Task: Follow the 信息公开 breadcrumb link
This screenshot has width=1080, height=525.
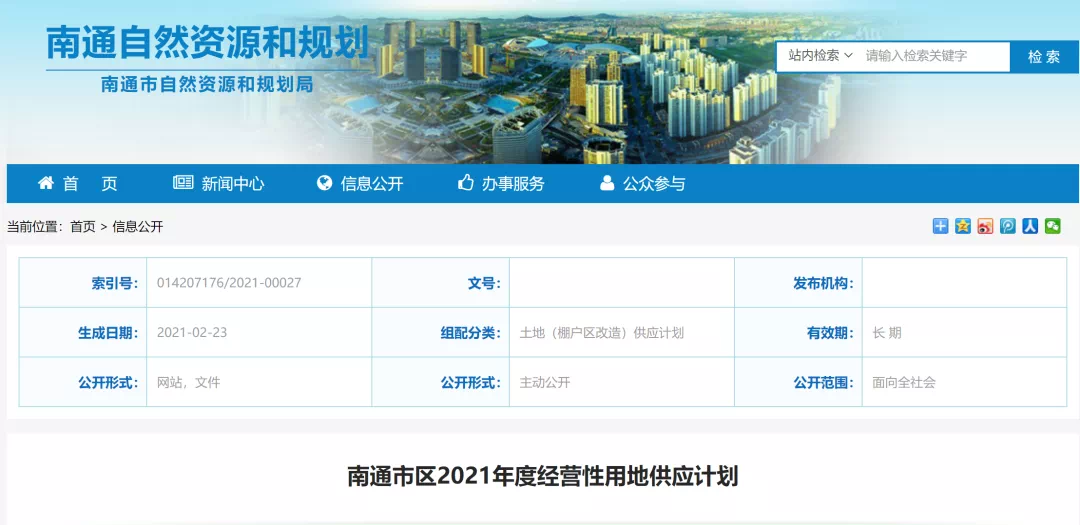Action: pyautogui.click(x=137, y=227)
